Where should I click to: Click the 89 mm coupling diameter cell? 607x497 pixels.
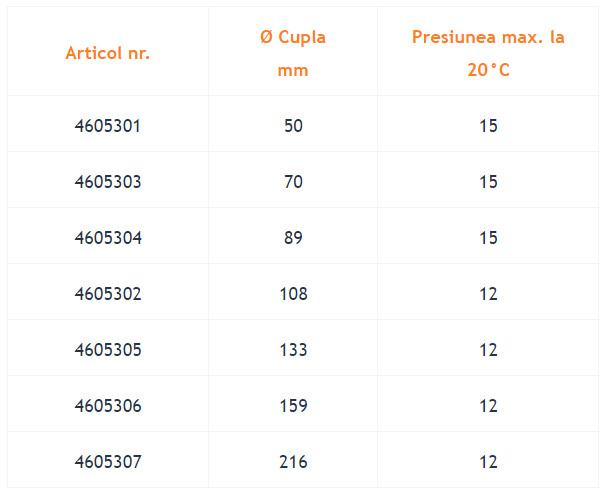coord(293,238)
